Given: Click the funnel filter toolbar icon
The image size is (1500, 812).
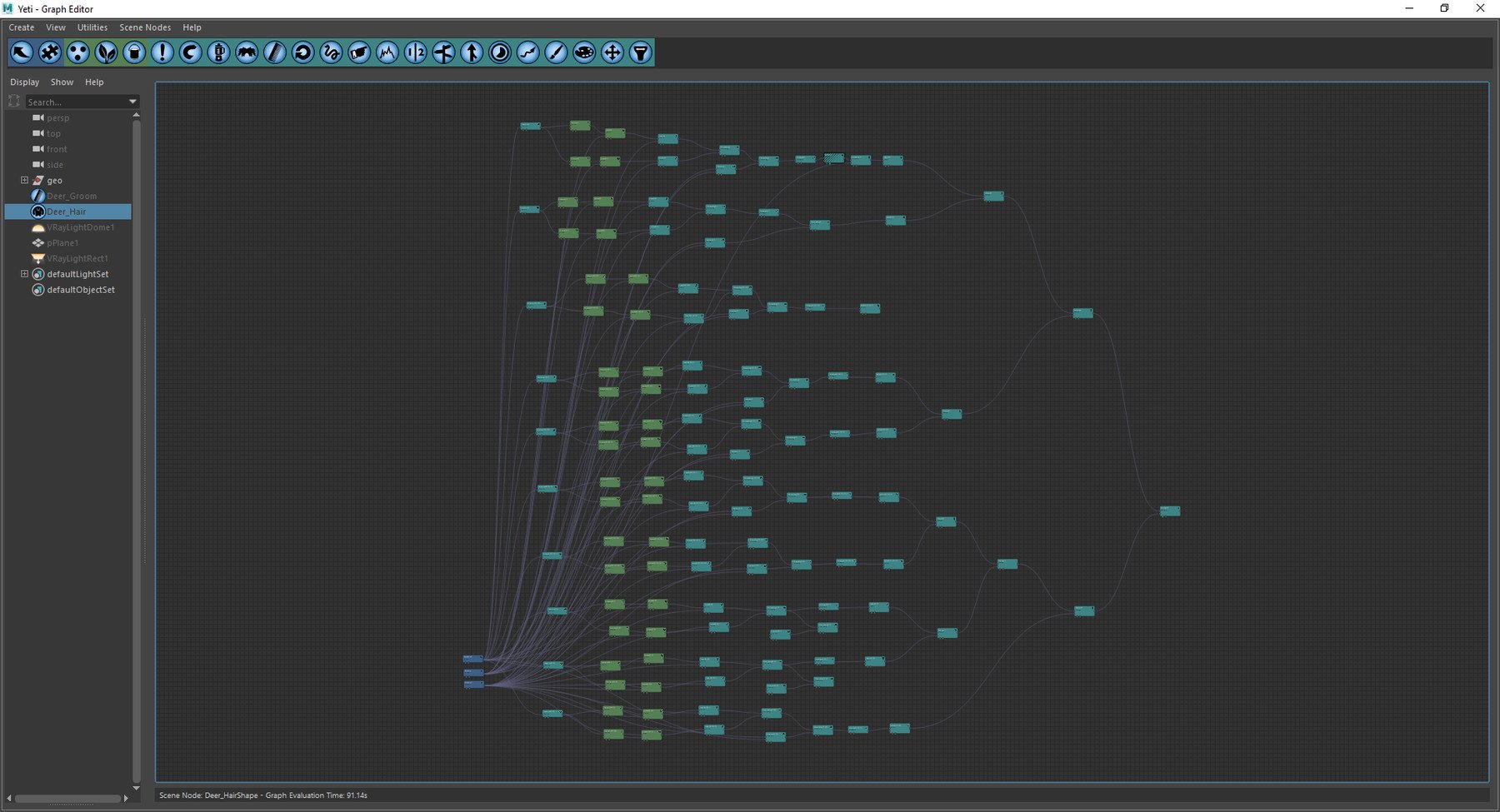Looking at the screenshot, I should [640, 52].
